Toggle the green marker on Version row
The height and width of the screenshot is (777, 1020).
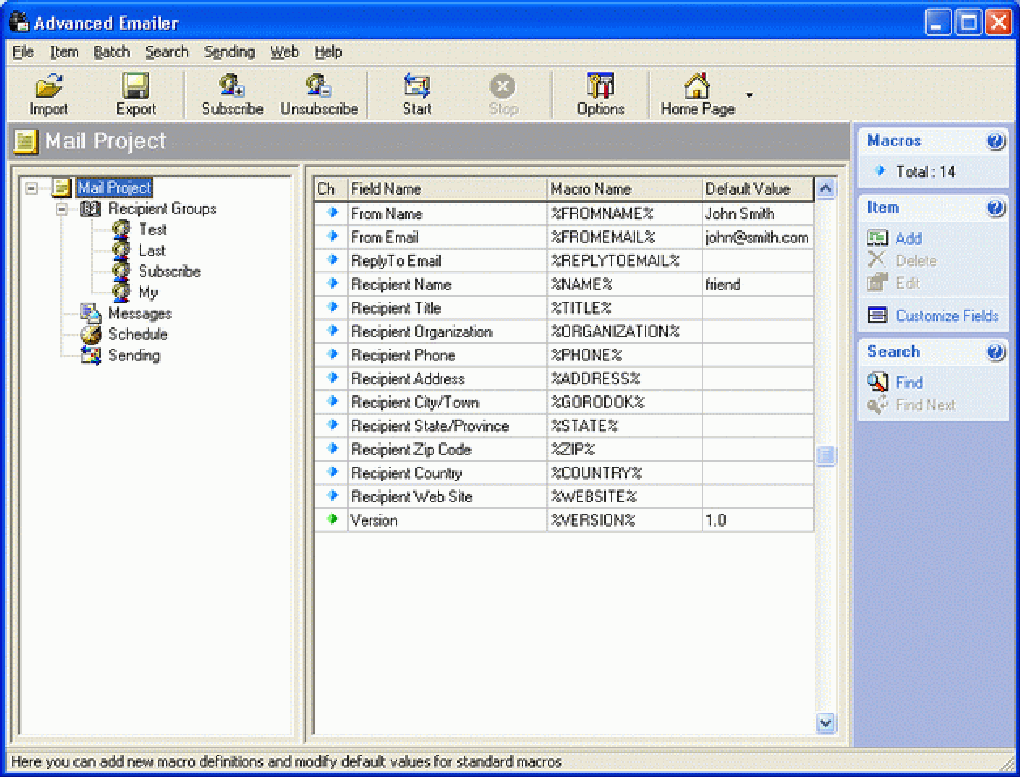tap(332, 519)
